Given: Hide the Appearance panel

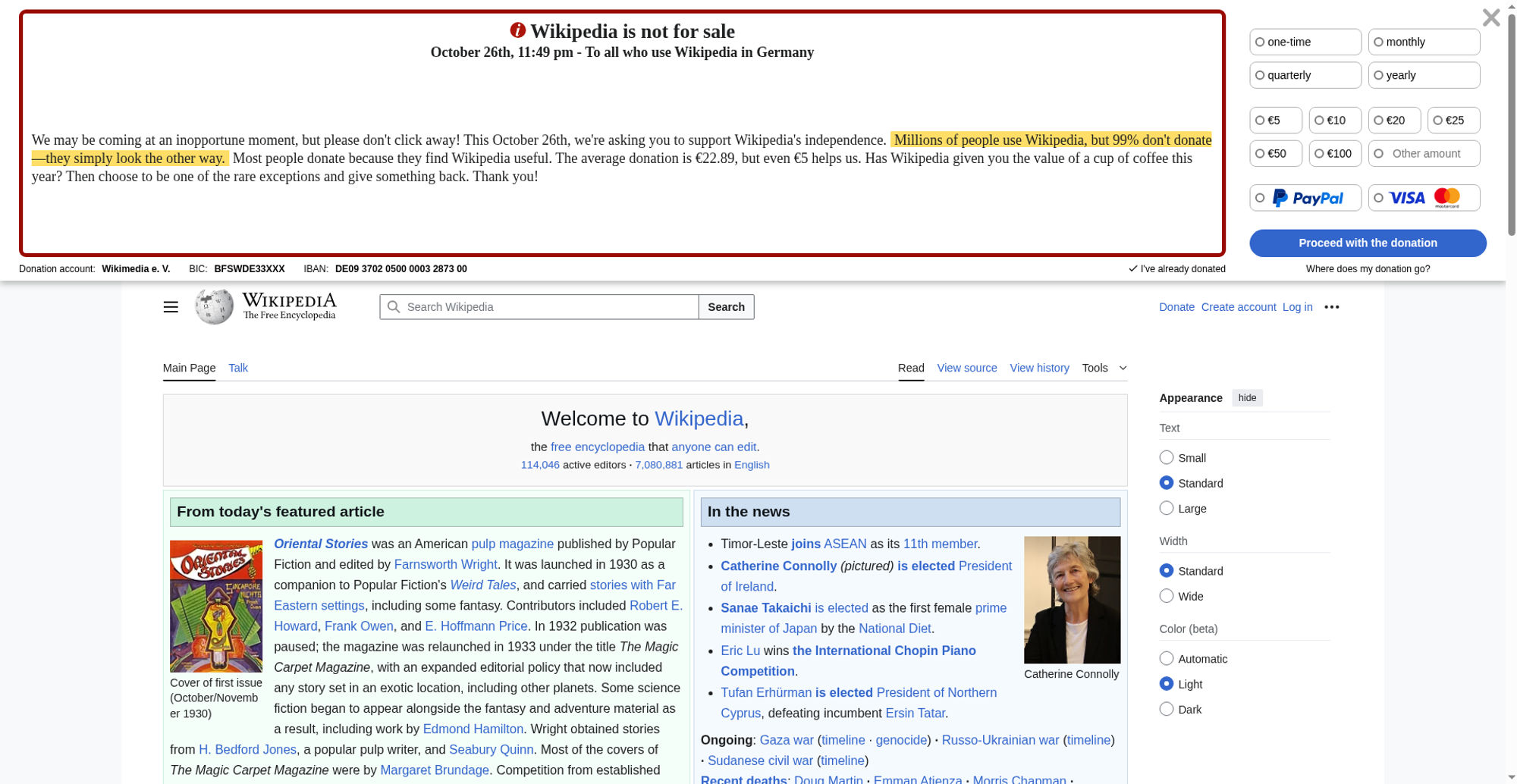Looking at the screenshot, I should (x=1247, y=398).
